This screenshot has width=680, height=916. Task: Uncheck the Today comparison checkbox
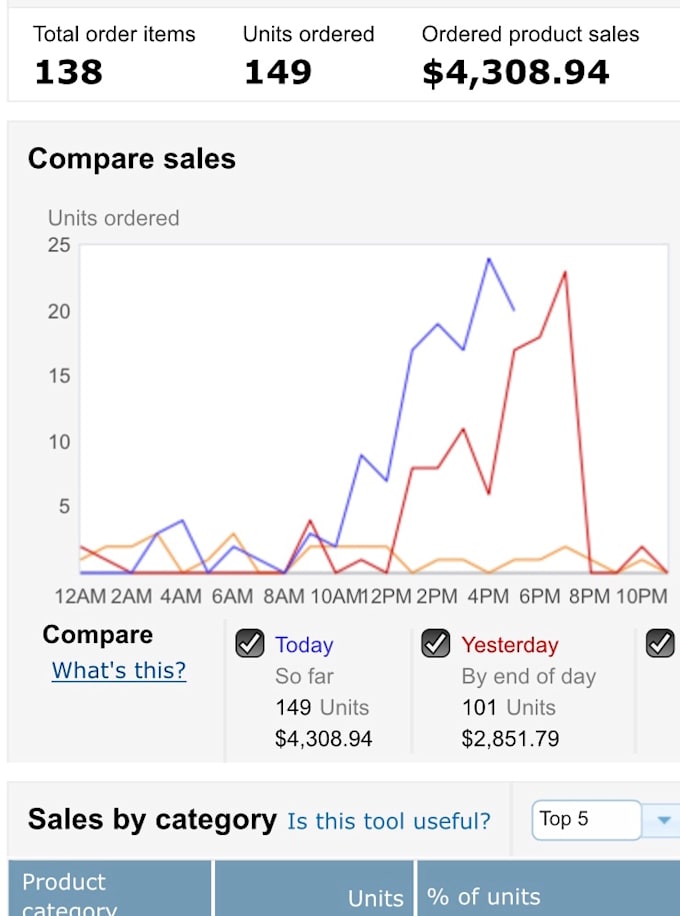(250, 644)
